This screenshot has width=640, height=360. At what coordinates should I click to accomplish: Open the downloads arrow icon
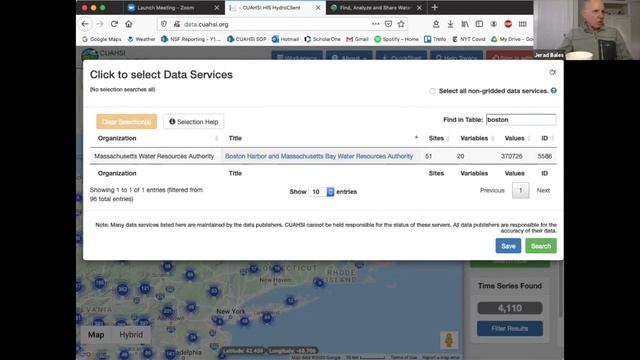point(450,24)
